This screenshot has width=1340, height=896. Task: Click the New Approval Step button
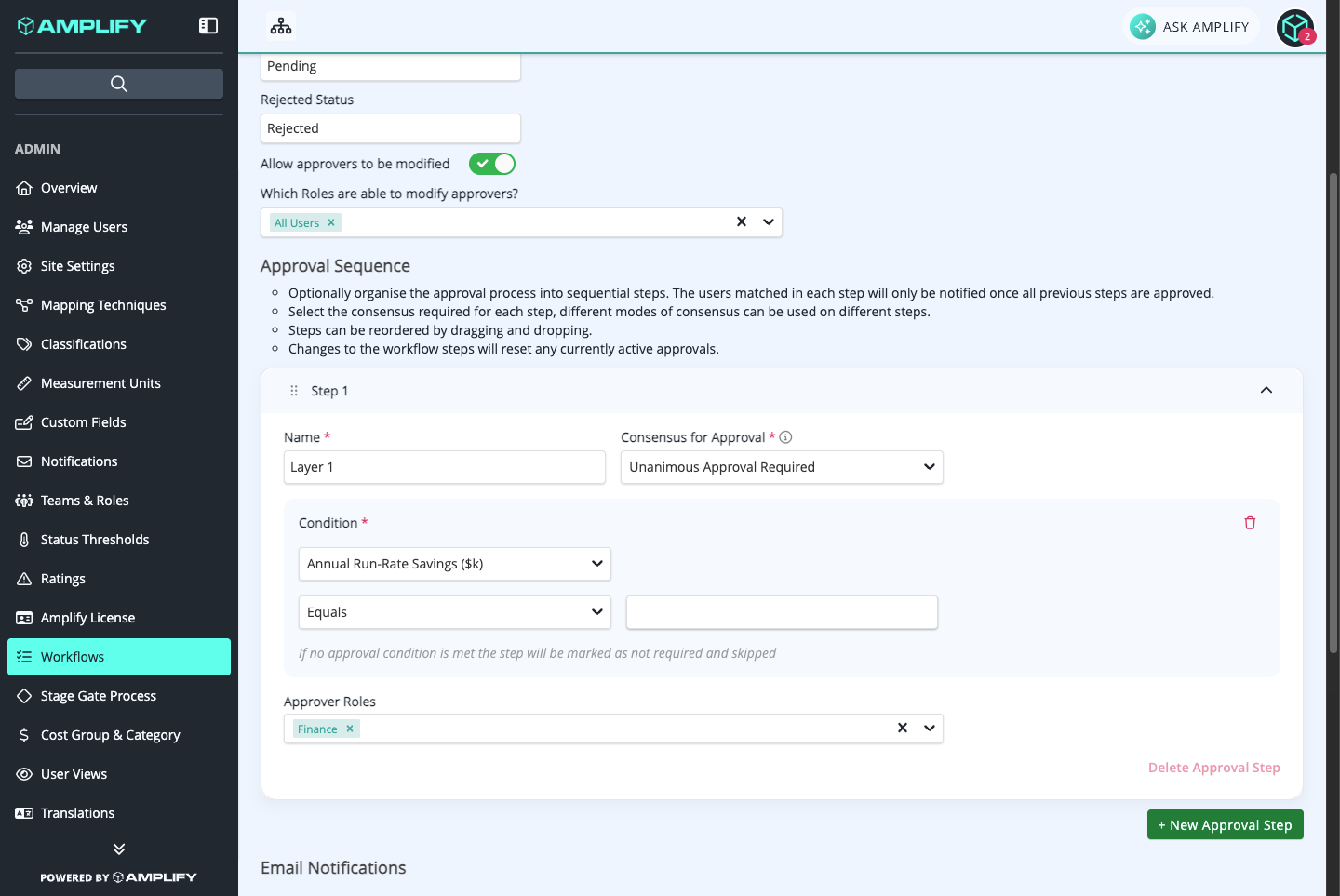coord(1225,824)
